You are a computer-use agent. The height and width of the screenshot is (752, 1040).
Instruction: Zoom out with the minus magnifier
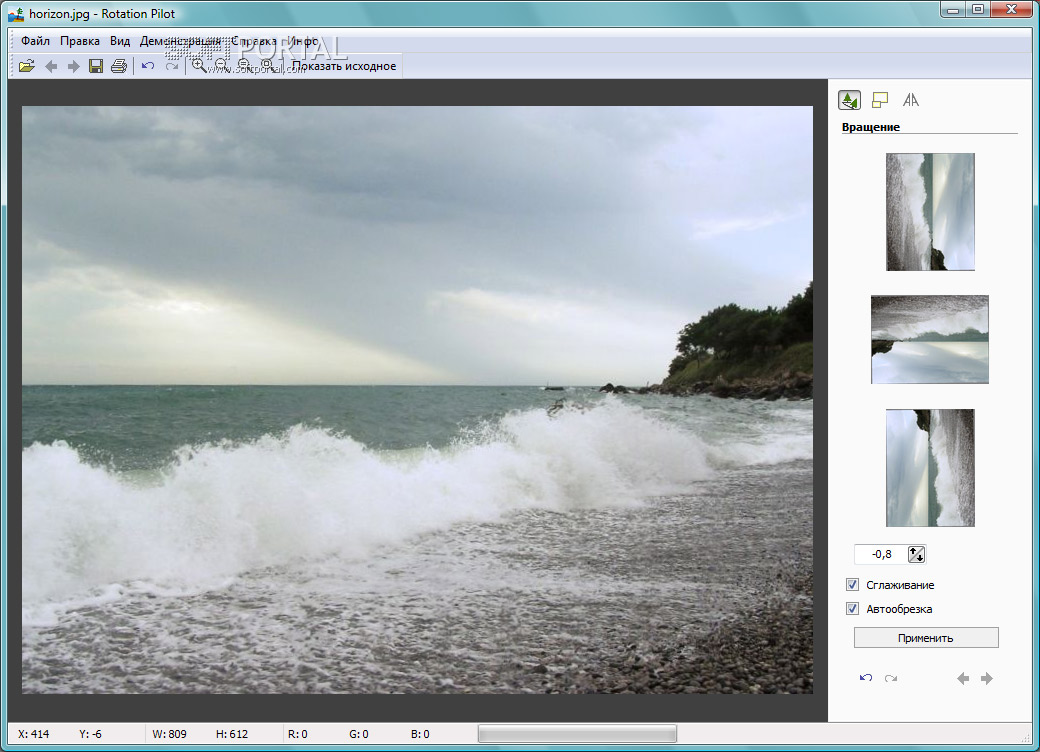pyautogui.click(x=221, y=65)
